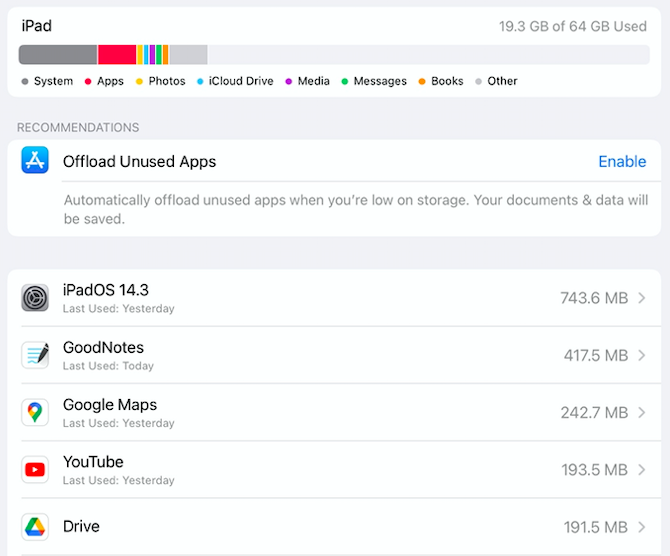Click the gray System segment of storage bar
The height and width of the screenshot is (556, 670).
point(58,55)
